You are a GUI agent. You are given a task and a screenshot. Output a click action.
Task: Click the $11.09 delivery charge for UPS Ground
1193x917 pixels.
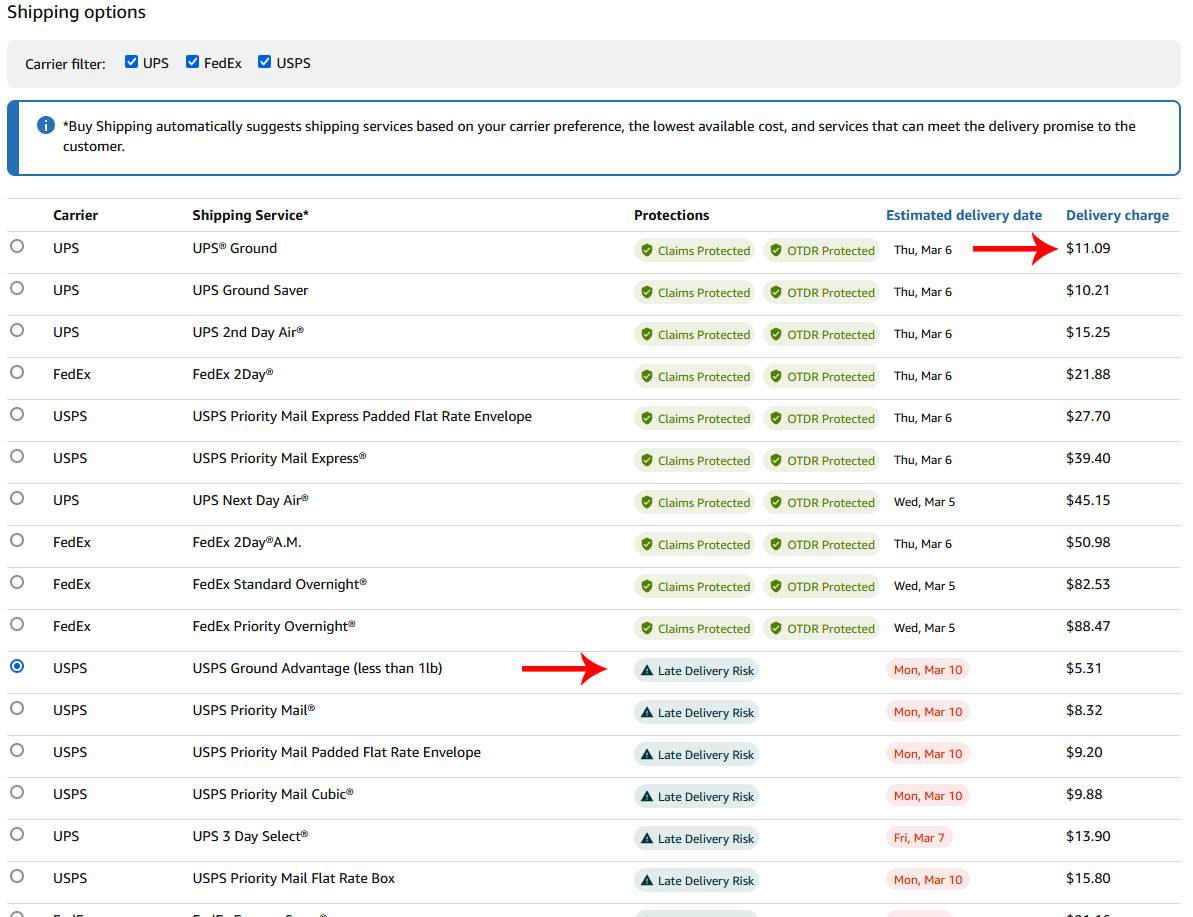pos(1088,248)
